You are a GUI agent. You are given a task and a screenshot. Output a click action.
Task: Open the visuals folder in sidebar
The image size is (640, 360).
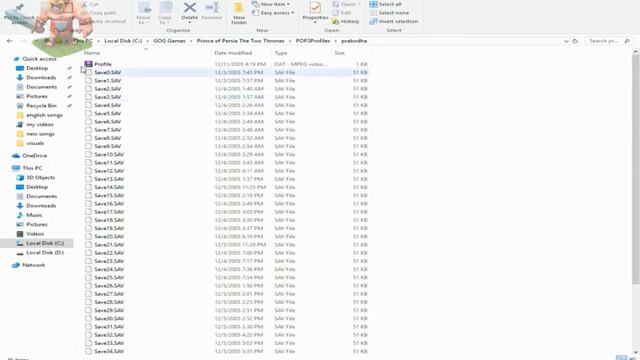coord(35,143)
